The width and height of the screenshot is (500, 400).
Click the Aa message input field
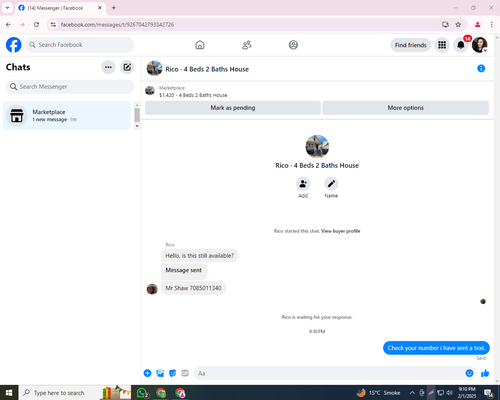click(x=328, y=373)
